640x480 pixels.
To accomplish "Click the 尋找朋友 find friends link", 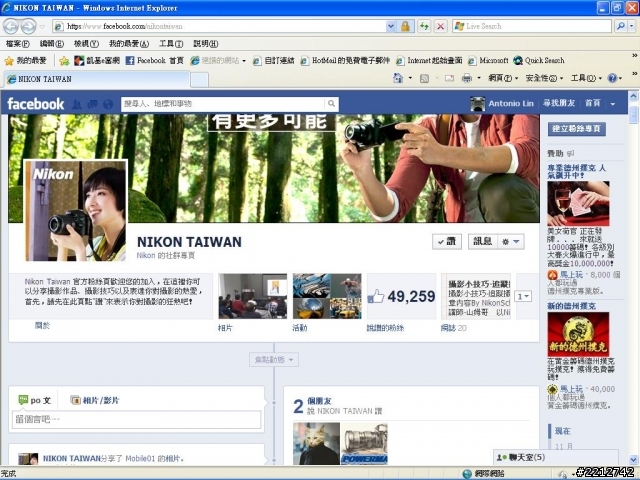I will click(x=559, y=104).
